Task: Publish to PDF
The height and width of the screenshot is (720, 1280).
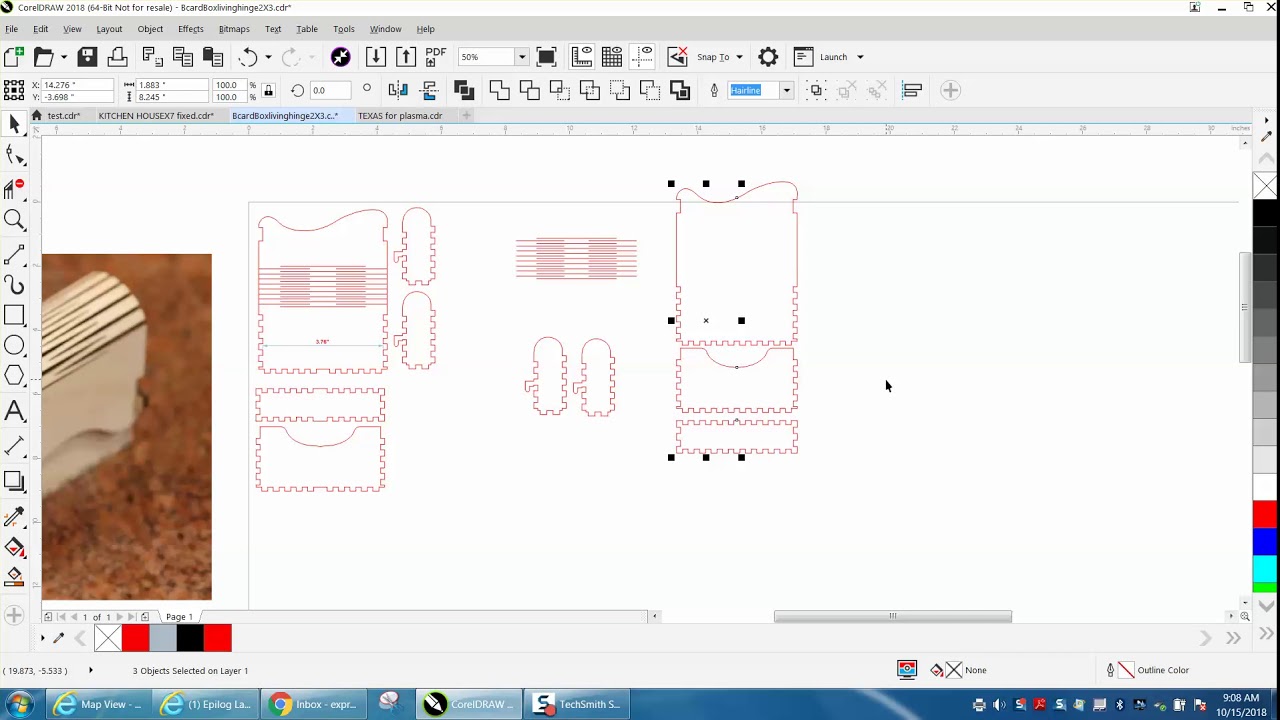Action: pyautogui.click(x=436, y=57)
